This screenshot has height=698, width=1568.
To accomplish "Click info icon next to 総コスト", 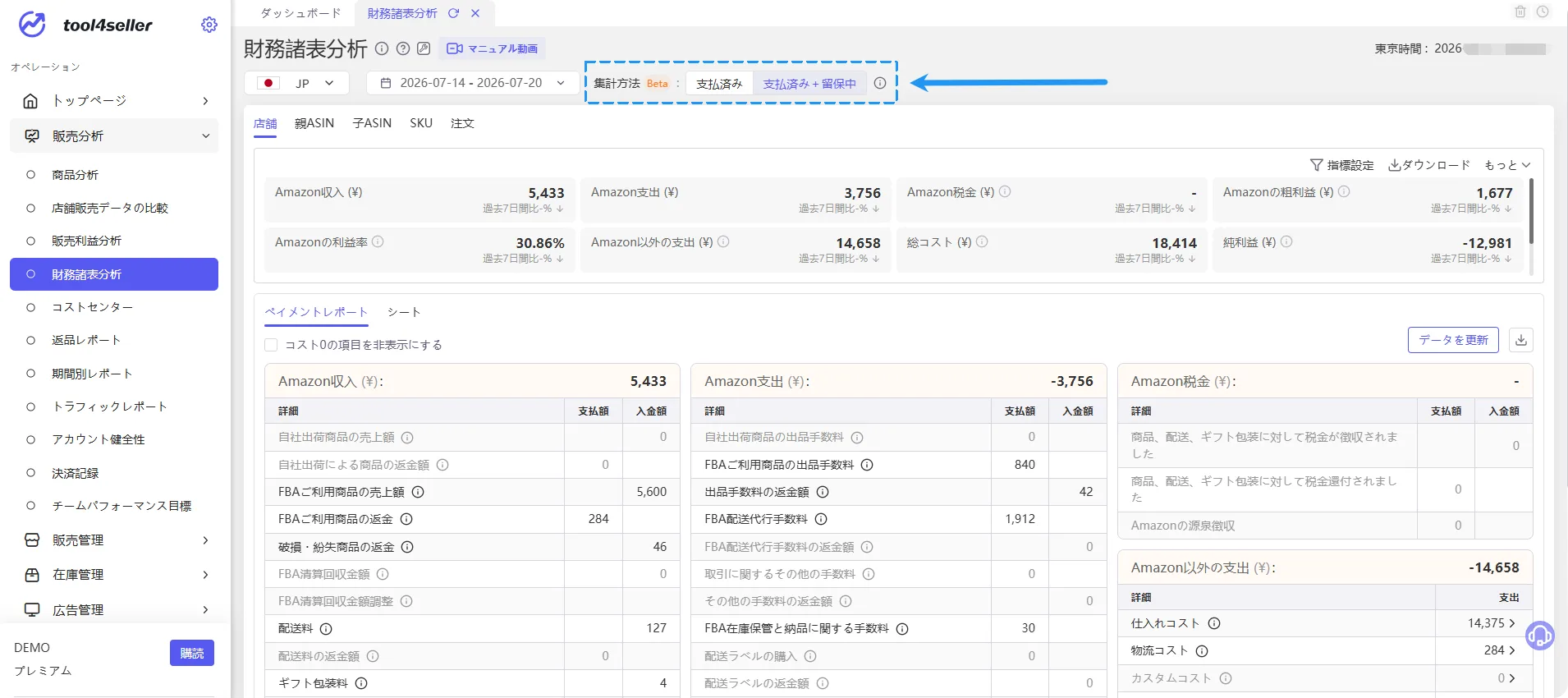I will click(x=982, y=241).
